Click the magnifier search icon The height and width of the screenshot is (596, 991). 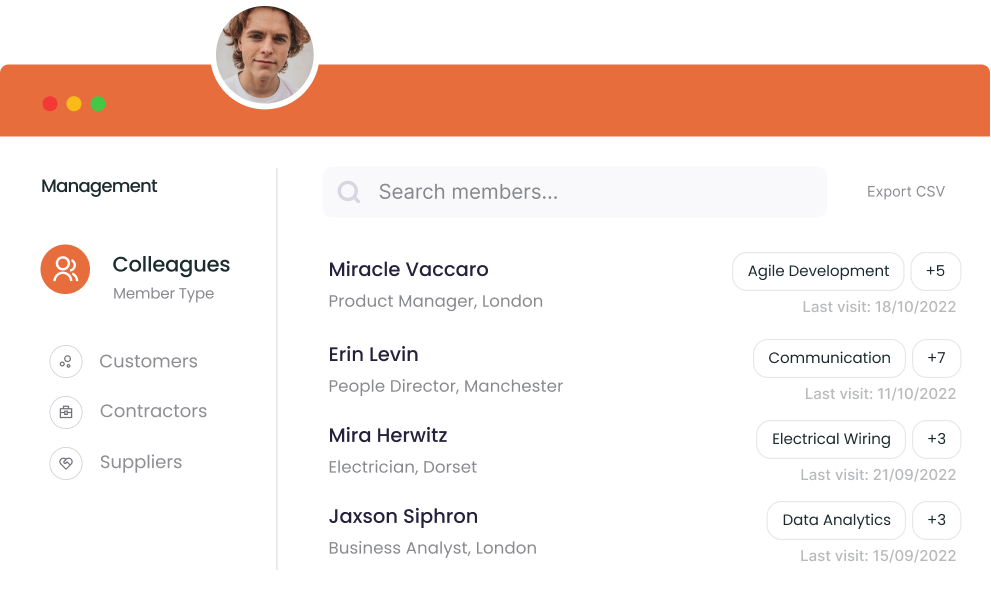pyautogui.click(x=349, y=192)
